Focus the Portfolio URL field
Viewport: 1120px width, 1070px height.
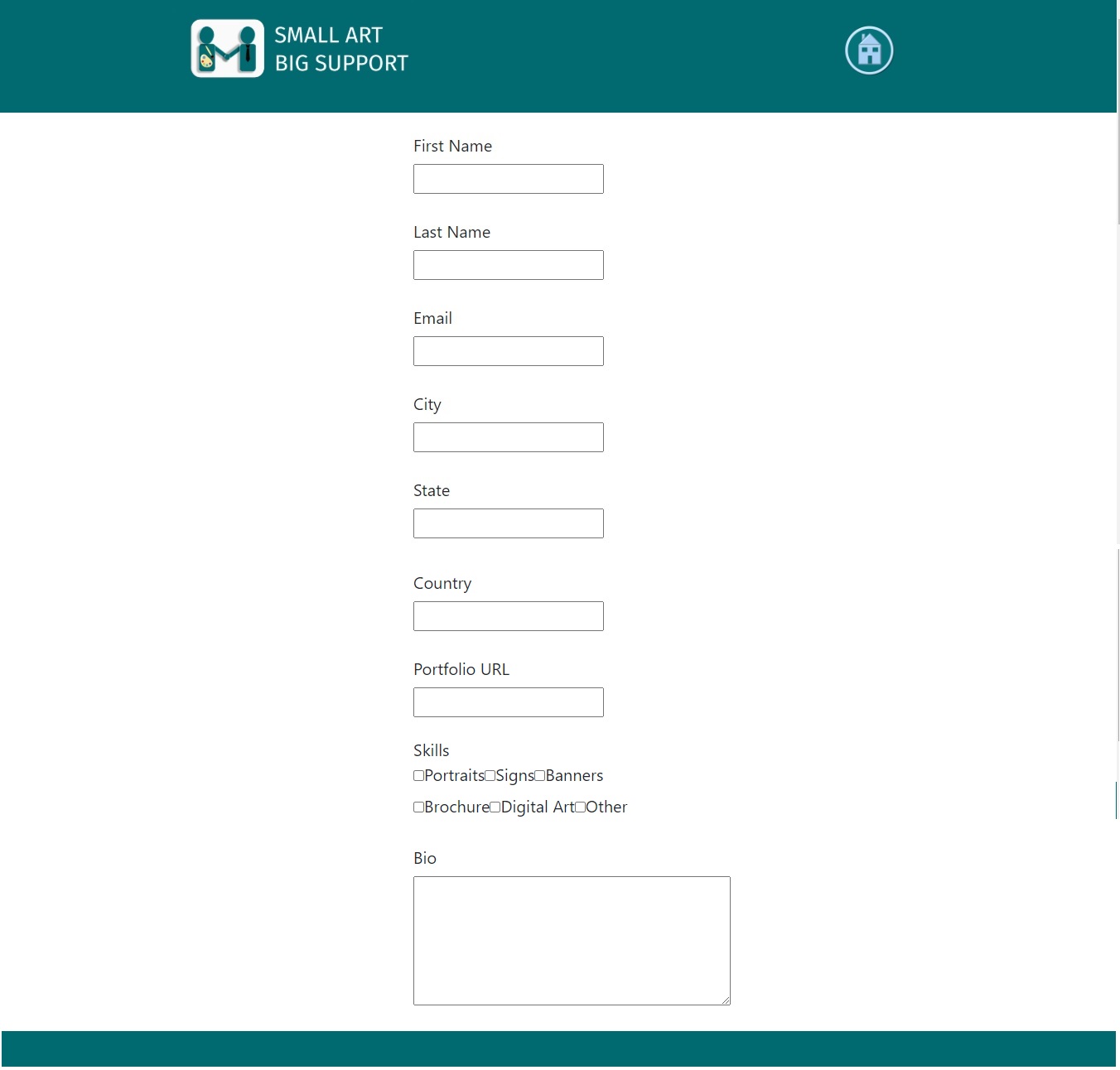point(509,702)
